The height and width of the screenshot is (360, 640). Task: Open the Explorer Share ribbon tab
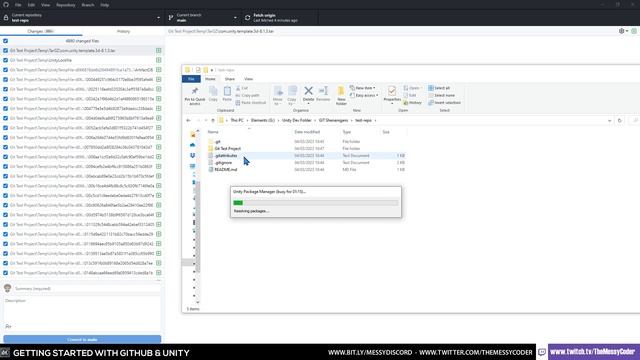pyautogui.click(x=230, y=79)
